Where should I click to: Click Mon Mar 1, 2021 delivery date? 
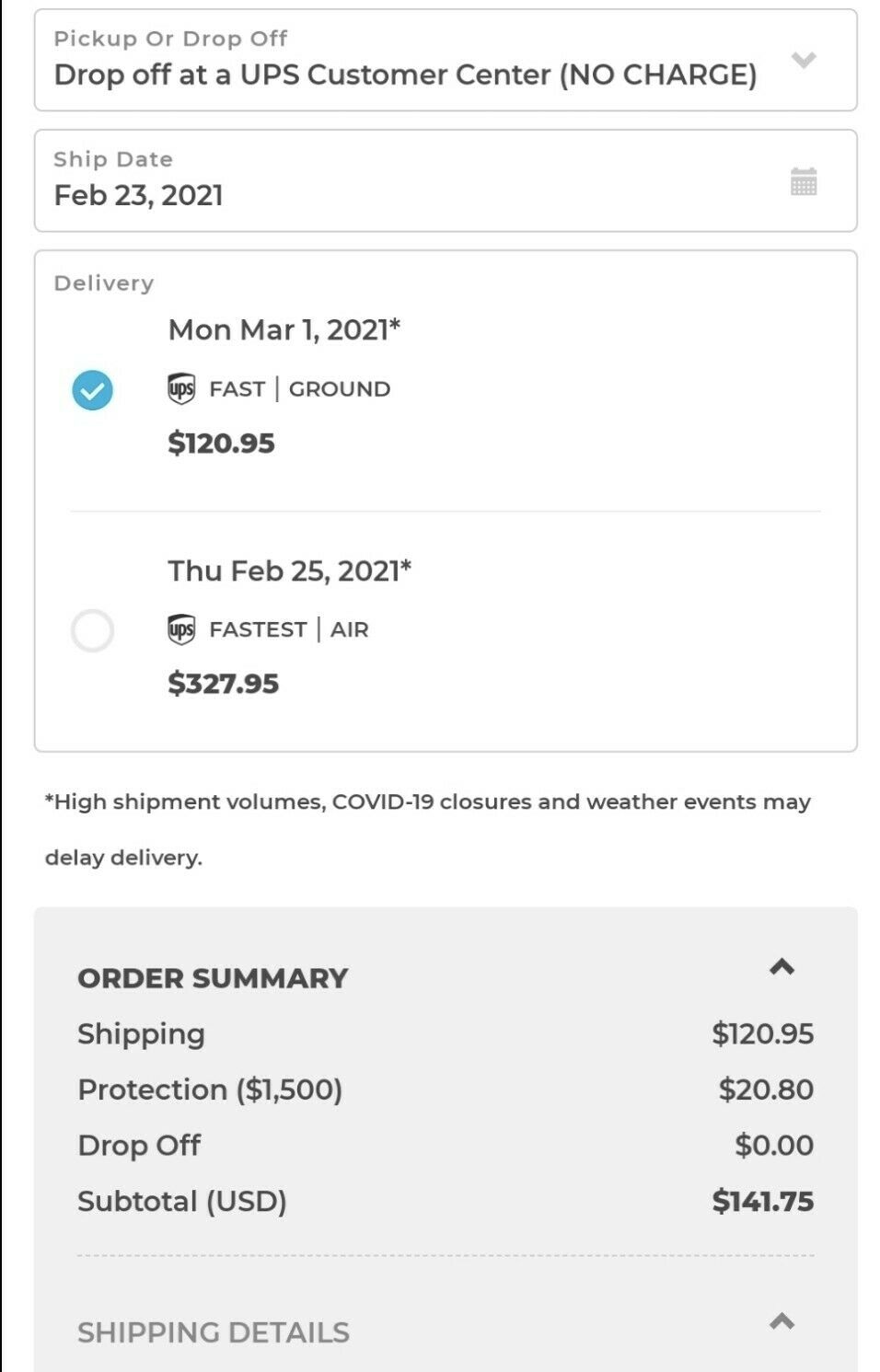click(284, 329)
